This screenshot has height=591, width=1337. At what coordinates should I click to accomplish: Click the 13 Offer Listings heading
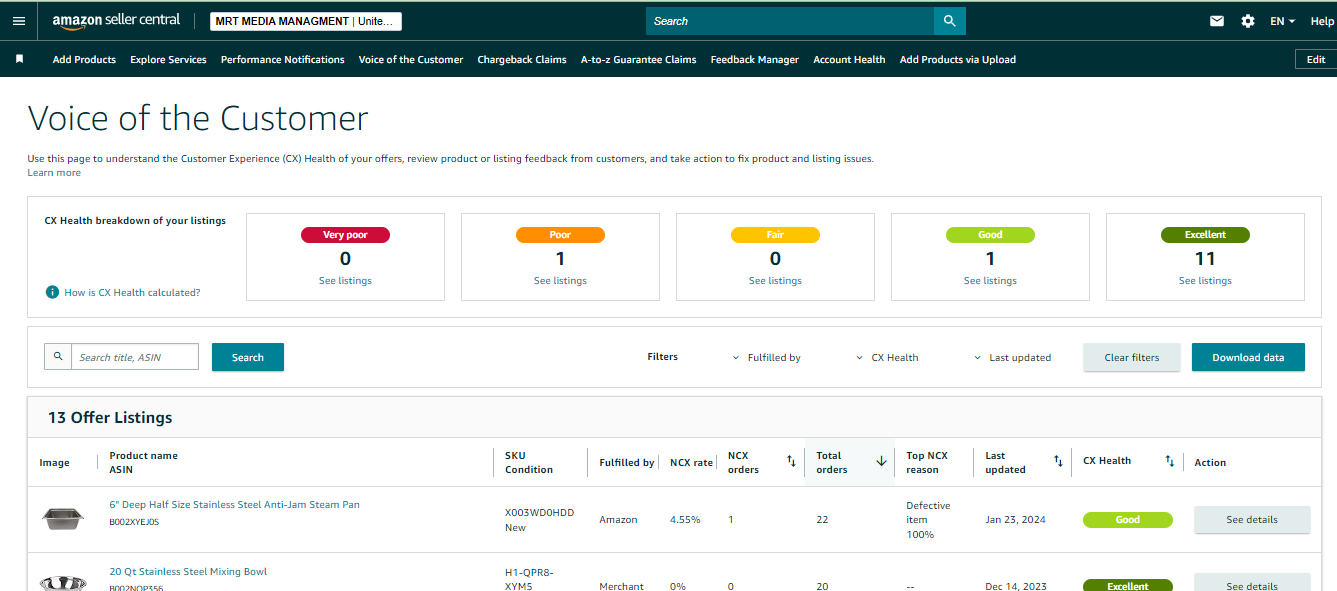110,417
